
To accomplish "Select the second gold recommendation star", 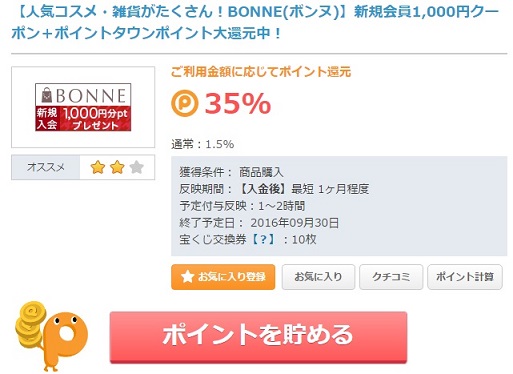I will pos(117,167).
